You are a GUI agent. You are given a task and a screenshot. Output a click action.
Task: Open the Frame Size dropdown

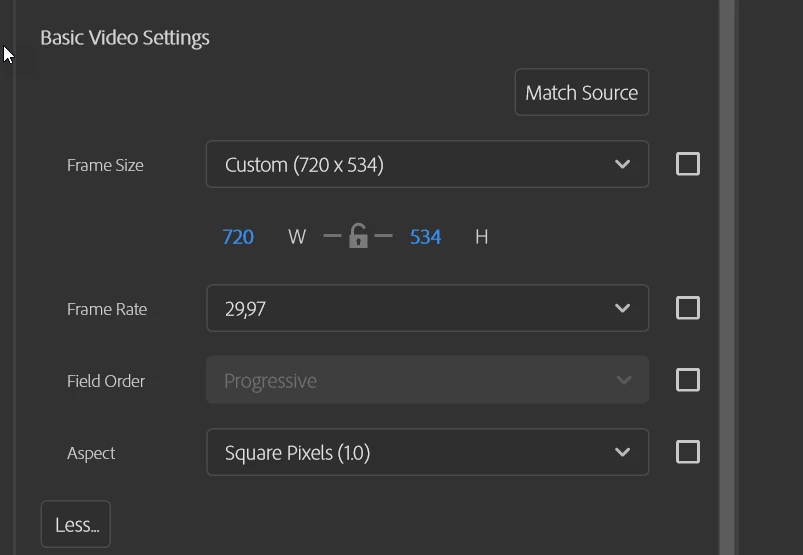tap(410, 165)
